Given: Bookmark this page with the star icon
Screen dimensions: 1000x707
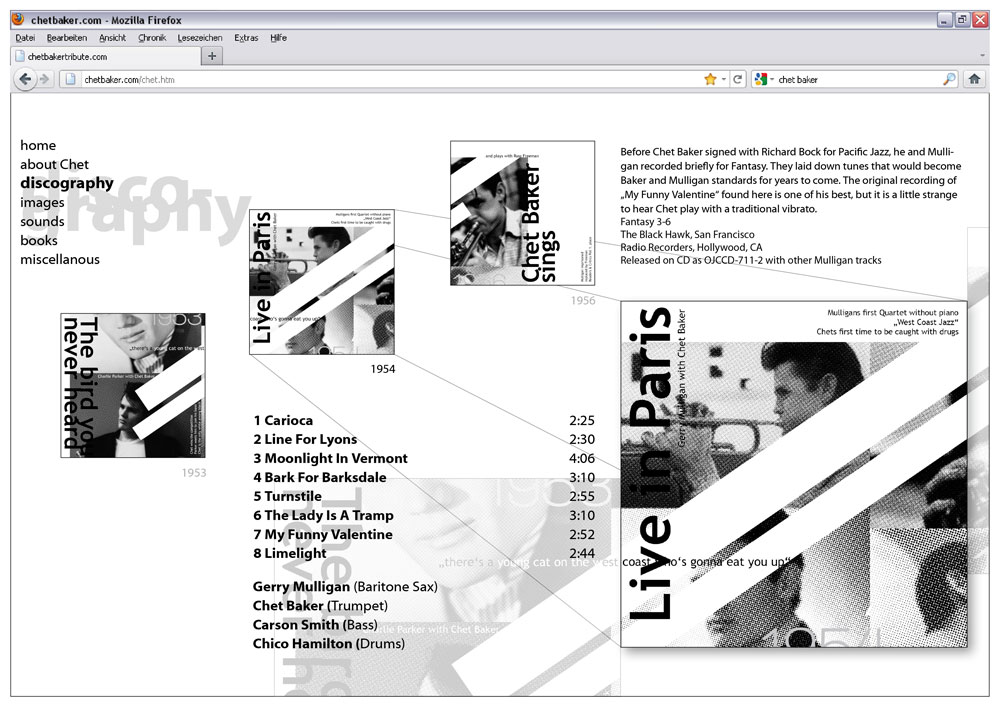Looking at the screenshot, I should click(x=710, y=79).
